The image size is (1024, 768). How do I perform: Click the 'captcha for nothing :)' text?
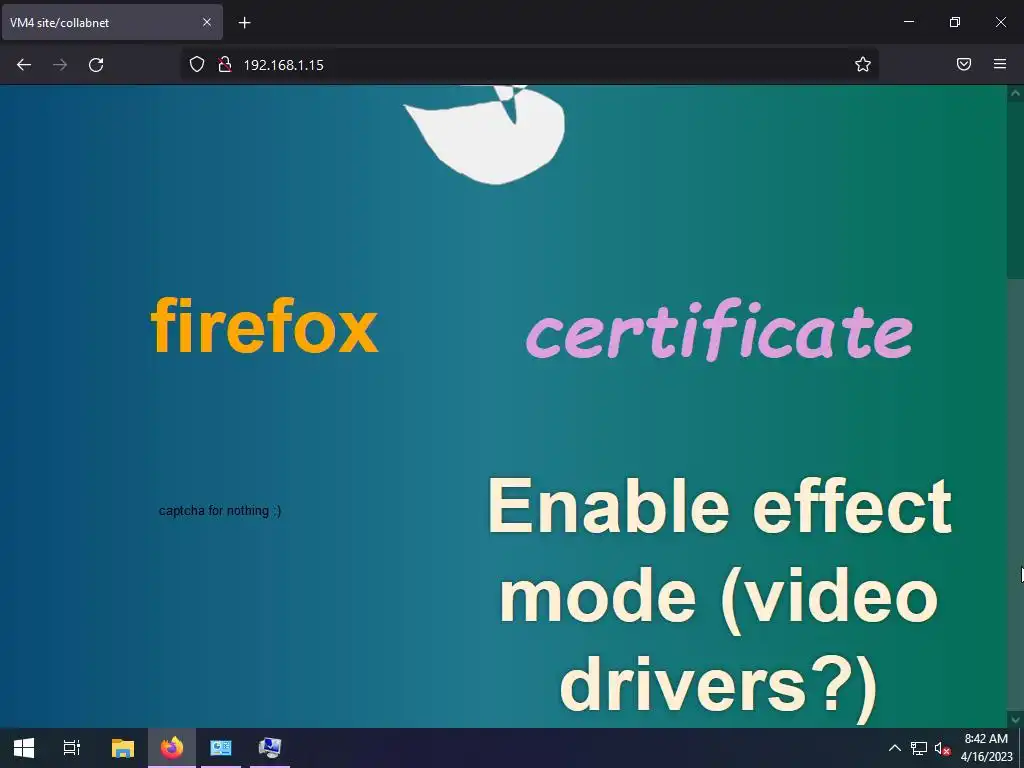220,511
